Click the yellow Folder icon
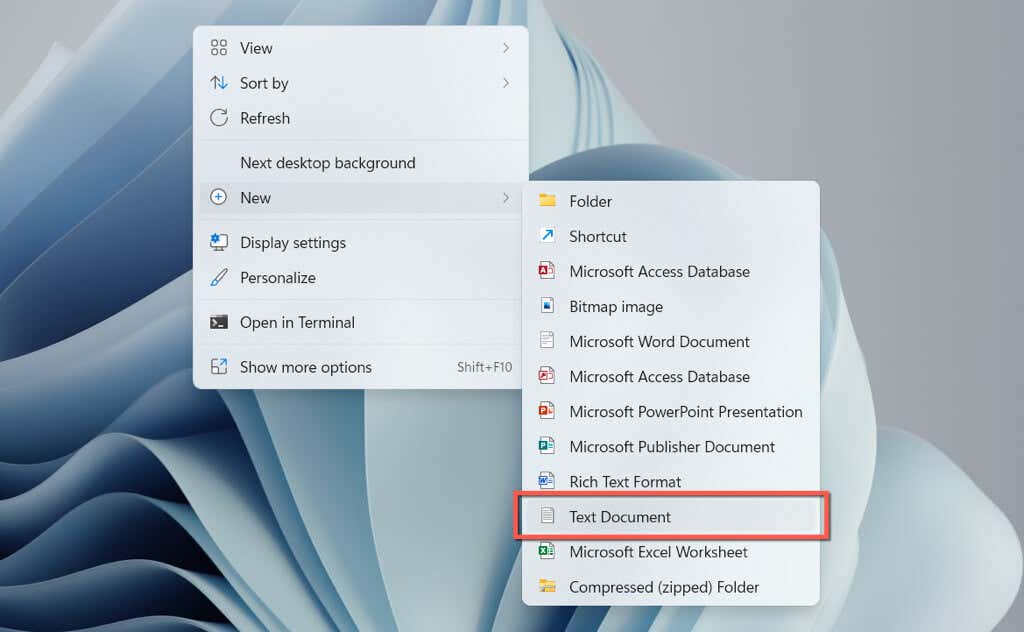The image size is (1024, 632). click(547, 200)
